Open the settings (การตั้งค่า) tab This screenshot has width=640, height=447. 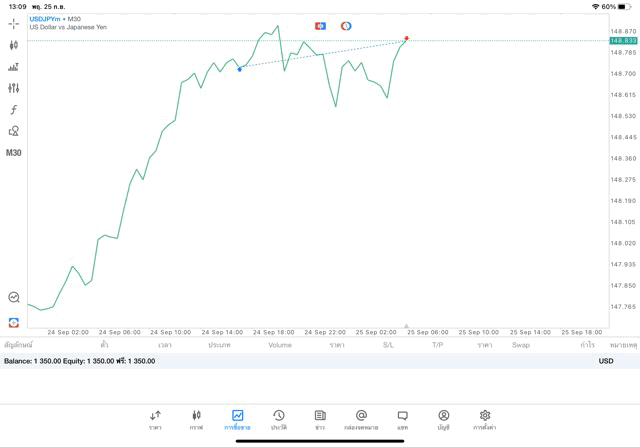pos(485,420)
